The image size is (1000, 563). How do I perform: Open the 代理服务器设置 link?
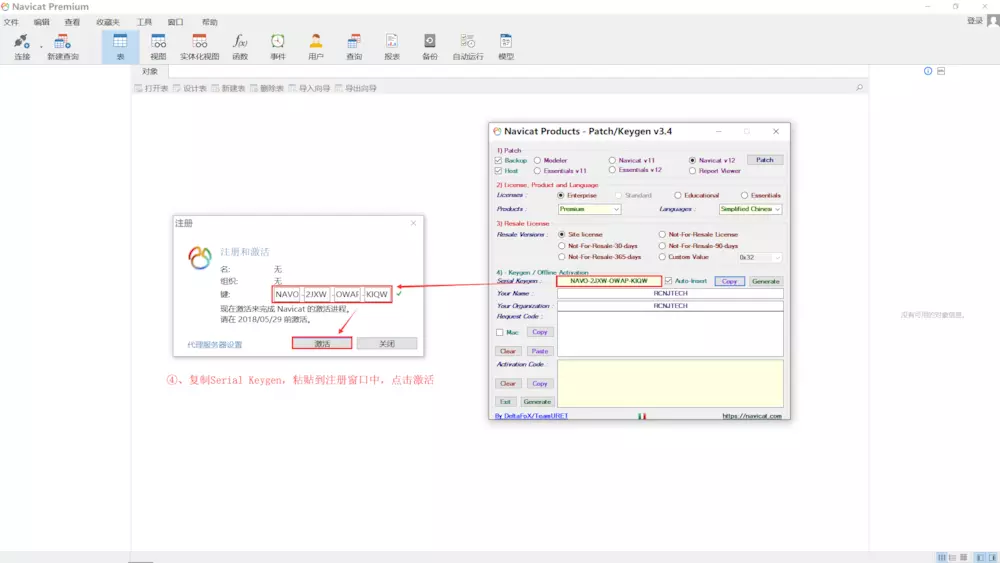click(214, 345)
